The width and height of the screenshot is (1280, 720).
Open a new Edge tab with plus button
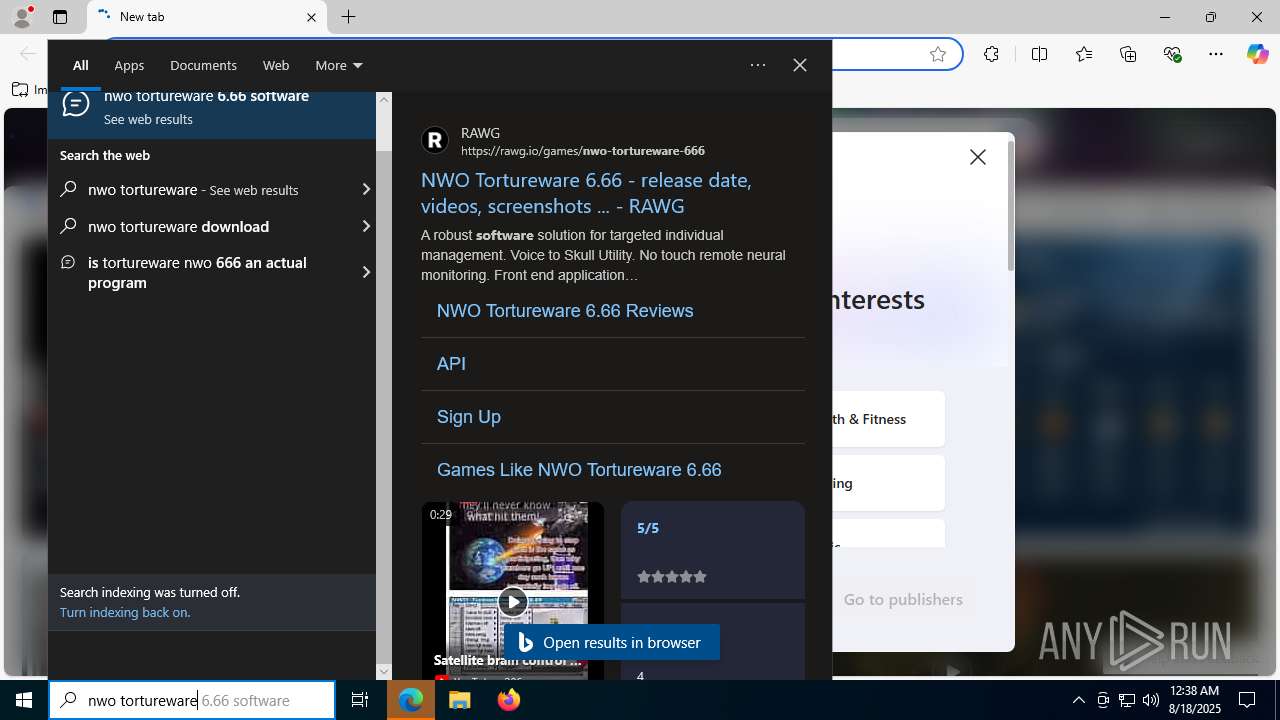point(348,17)
